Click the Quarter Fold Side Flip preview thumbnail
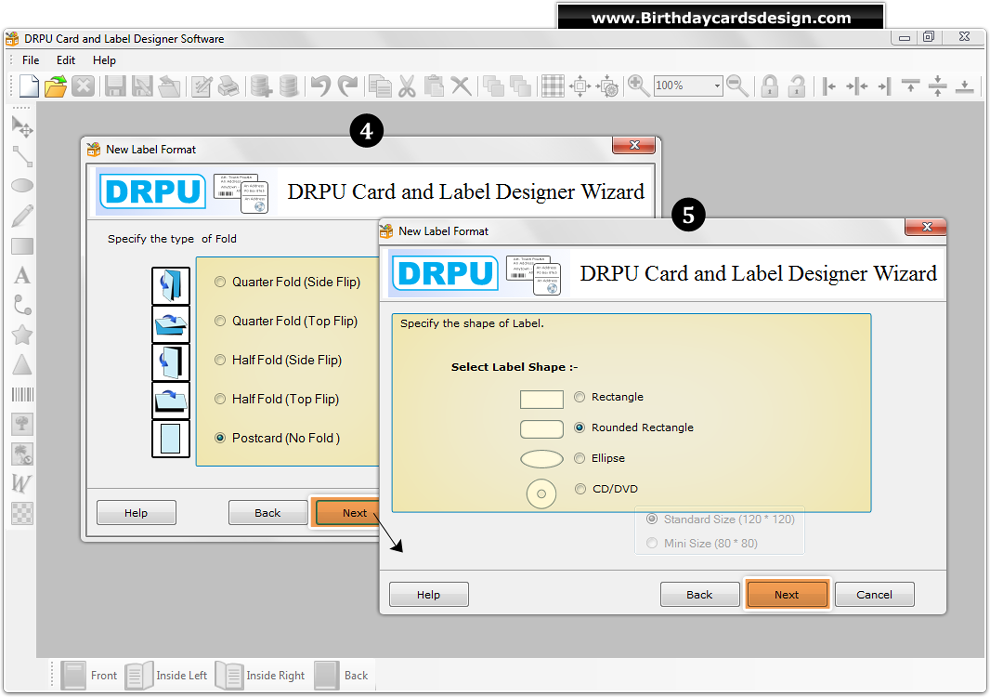The width and height of the screenshot is (990, 697). pos(170,286)
